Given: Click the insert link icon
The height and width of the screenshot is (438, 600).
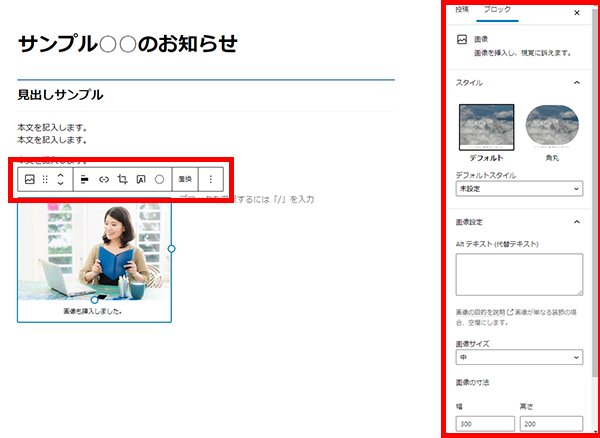Looking at the screenshot, I should (103, 180).
